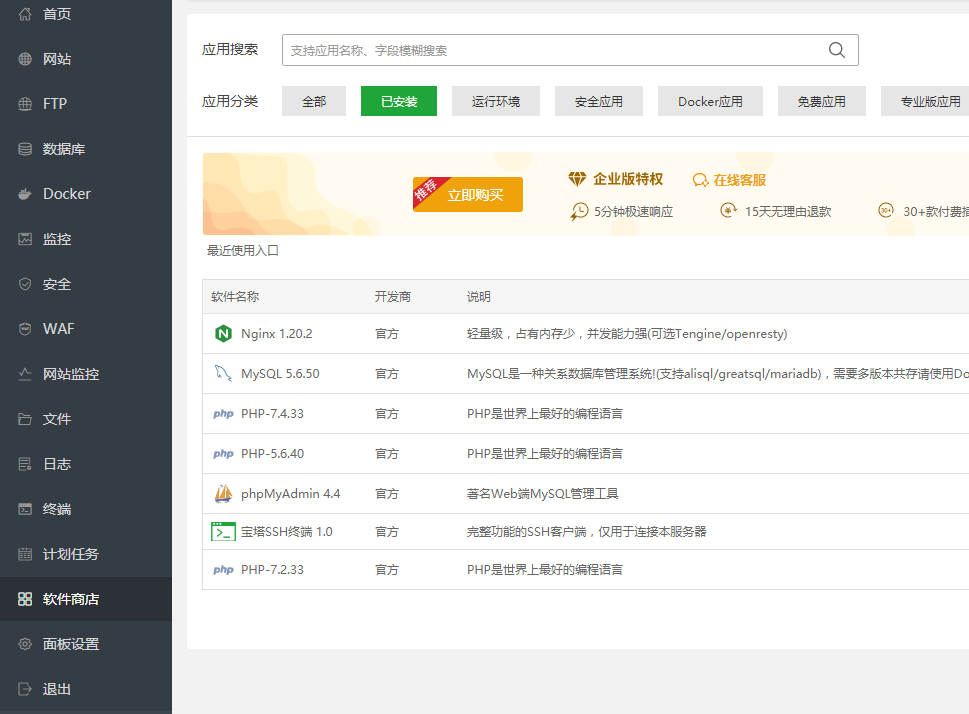
Task: Click the Nginx logo icon
Action: click(223, 333)
